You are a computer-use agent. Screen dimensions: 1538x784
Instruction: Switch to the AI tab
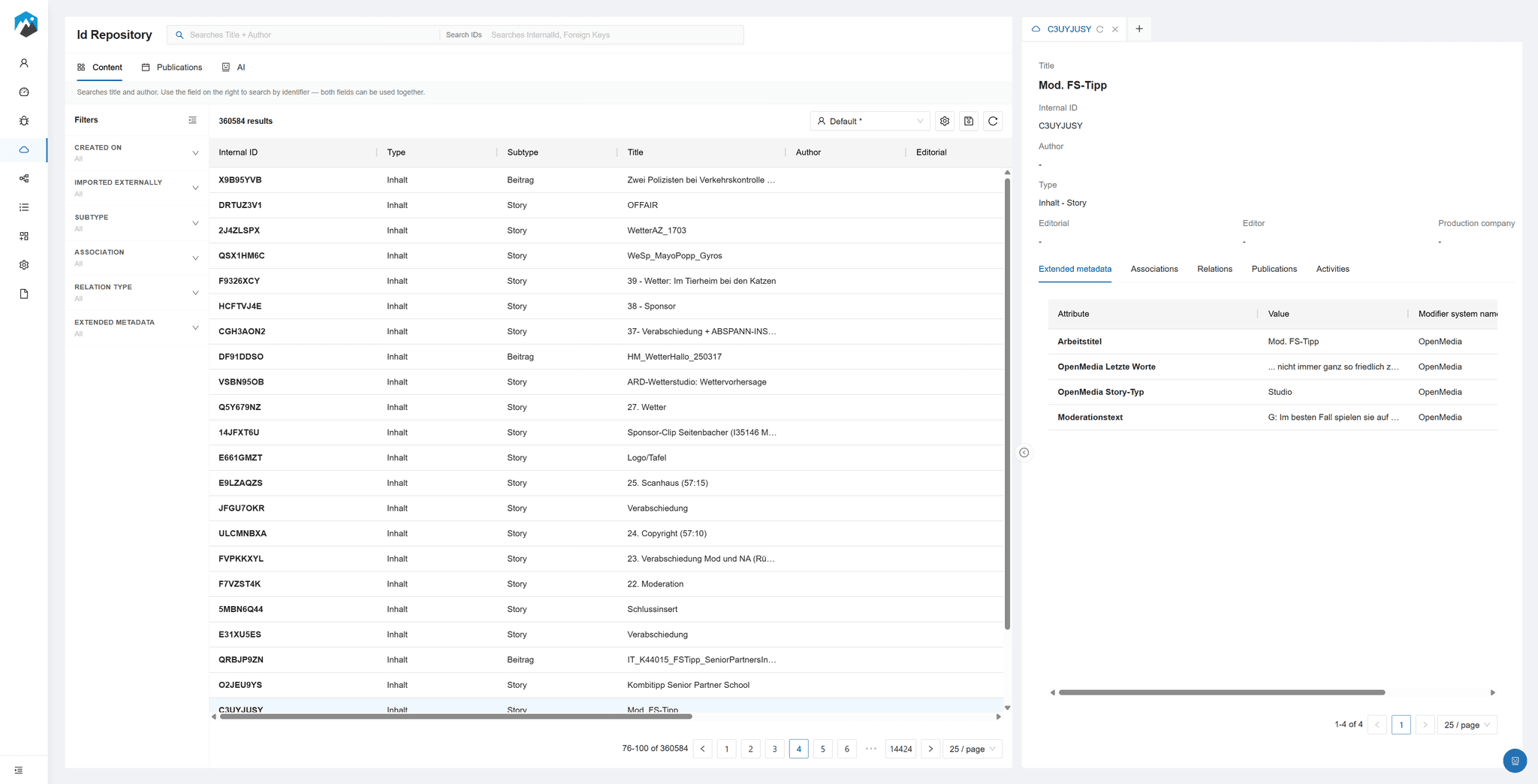(x=234, y=68)
